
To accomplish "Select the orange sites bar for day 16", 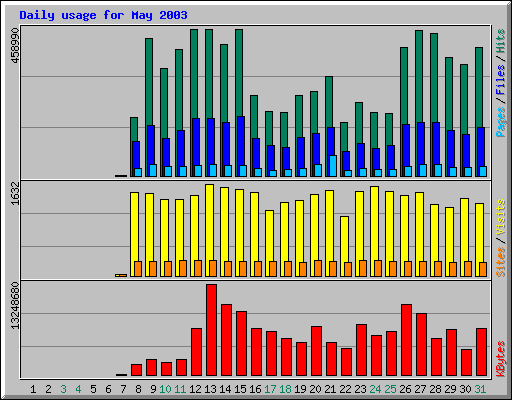I will point(258,269).
